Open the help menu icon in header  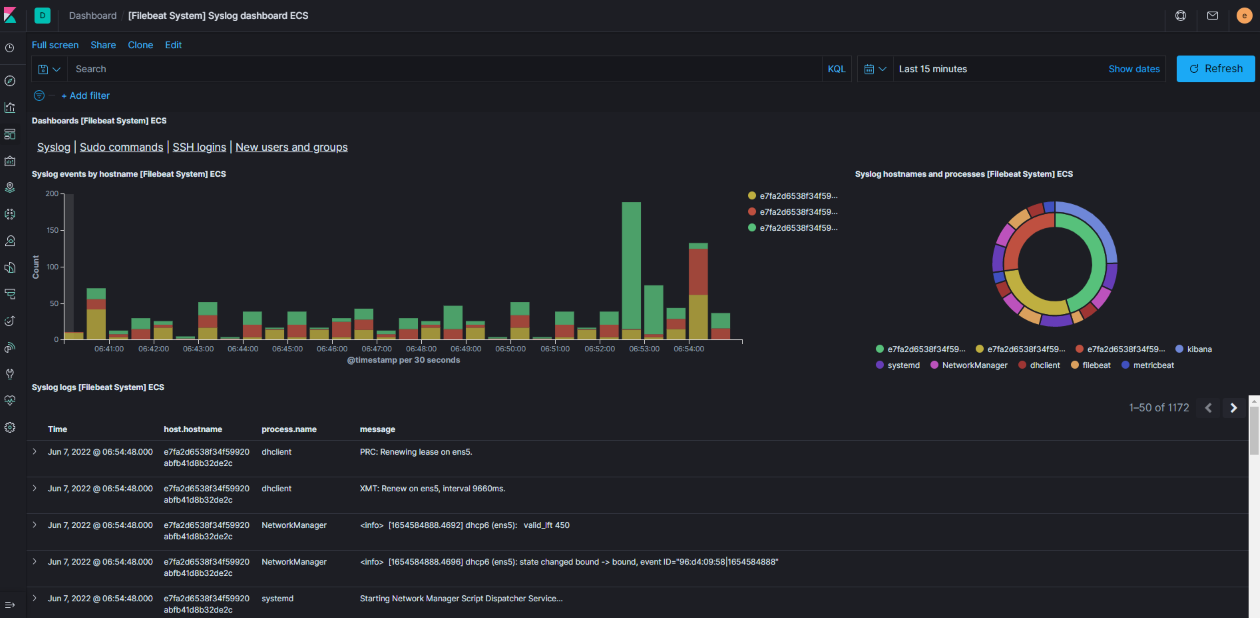(x=1180, y=16)
